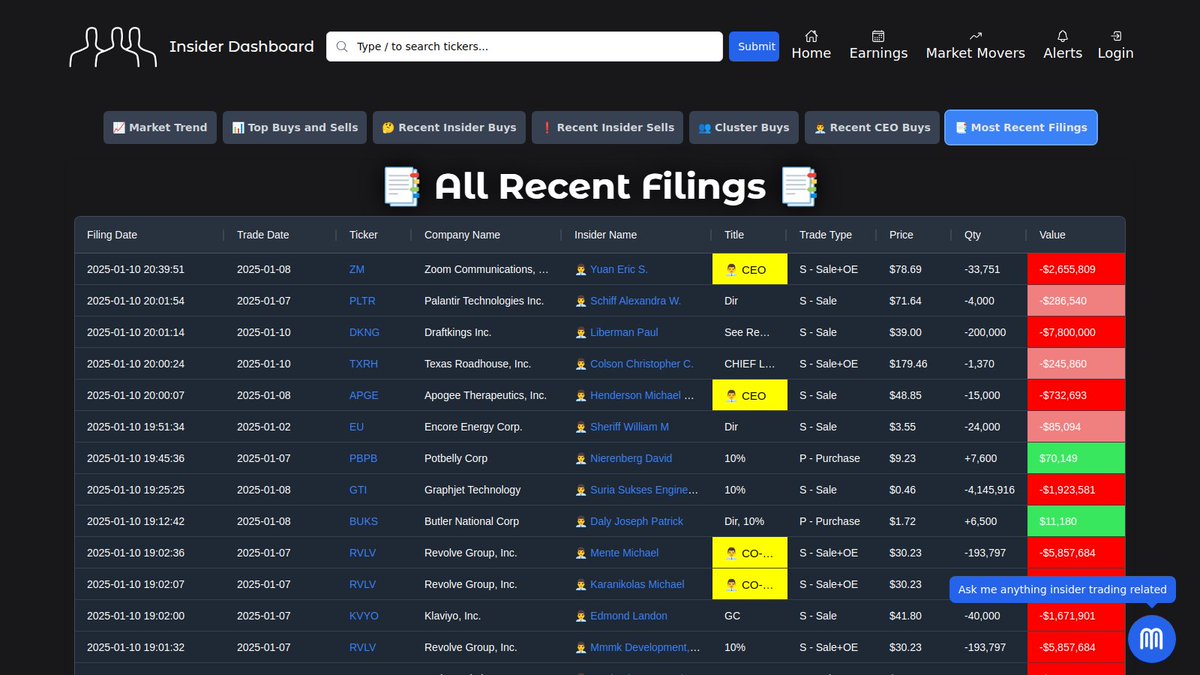Image resolution: width=1200 pixels, height=675 pixels.
Task: Click the yellow CEO badge in Zoom row
Action: (749, 270)
